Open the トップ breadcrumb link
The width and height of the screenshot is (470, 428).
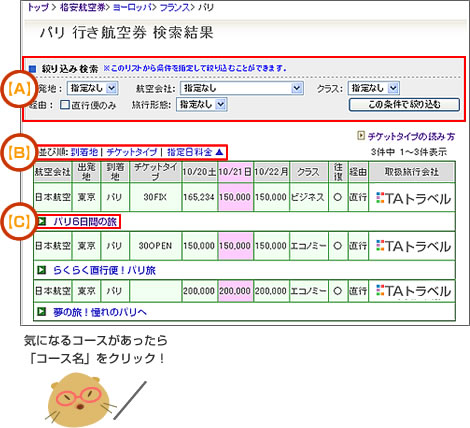38,7
